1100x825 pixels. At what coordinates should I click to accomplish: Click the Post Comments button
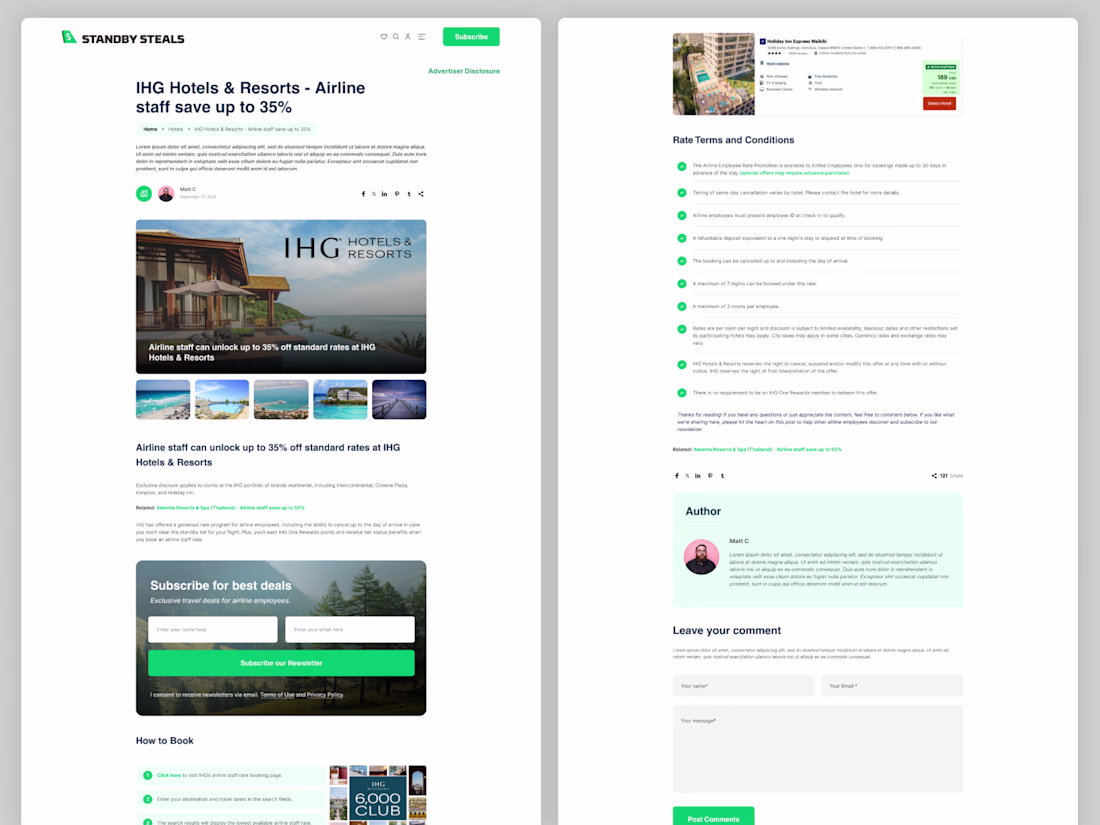(713, 817)
